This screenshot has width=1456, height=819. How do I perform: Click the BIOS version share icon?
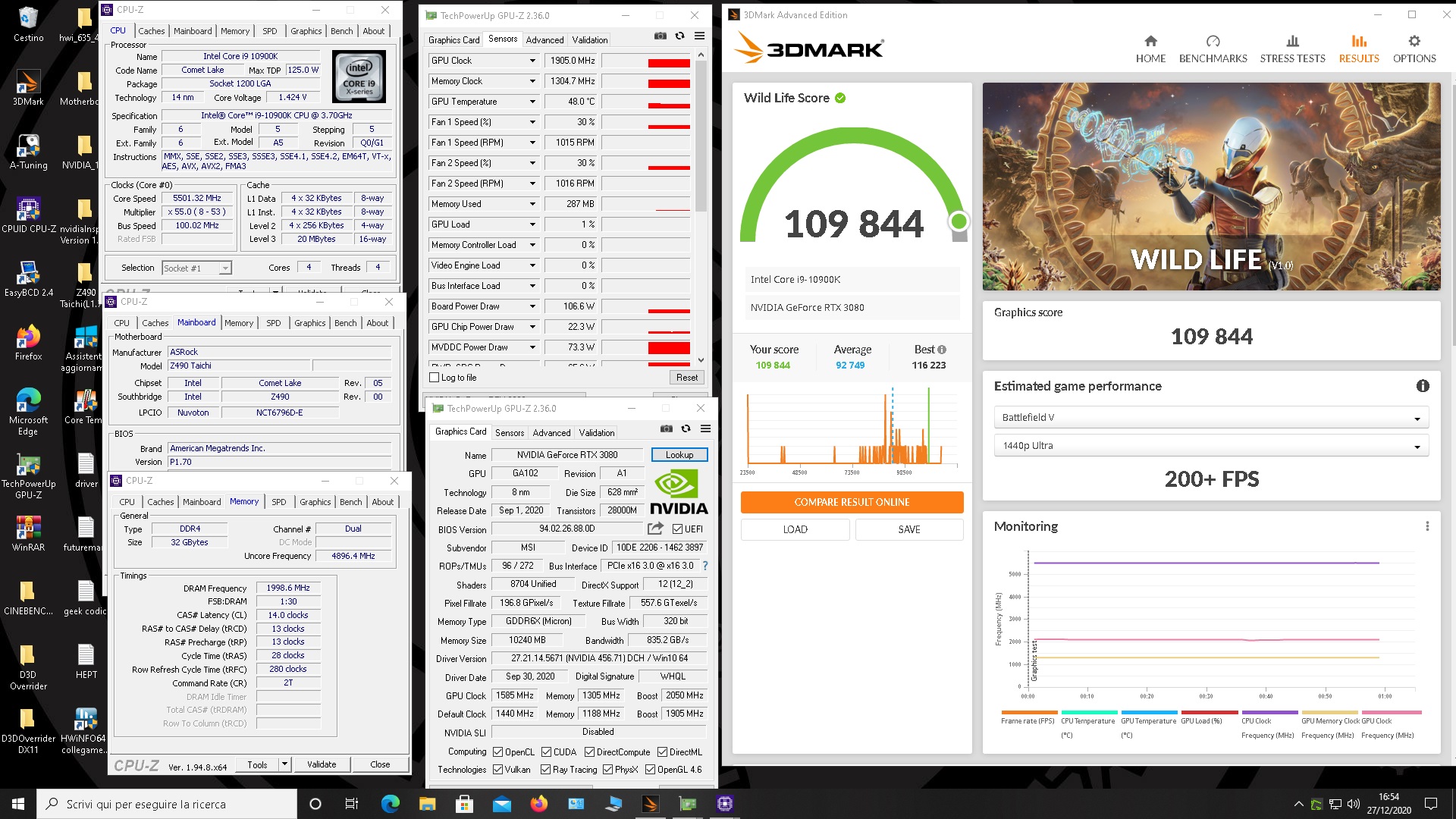coord(655,529)
